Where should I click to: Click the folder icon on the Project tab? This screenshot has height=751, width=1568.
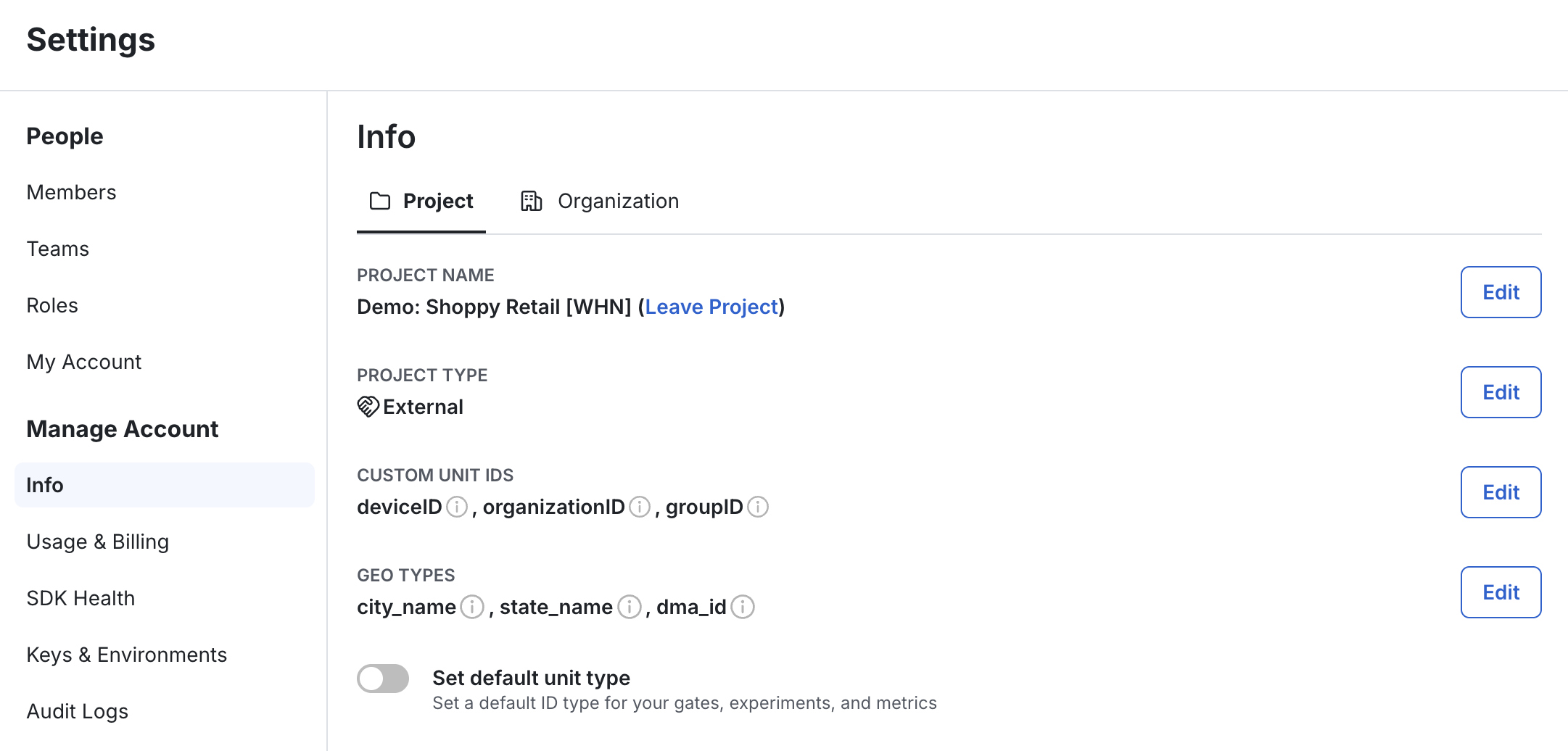tap(379, 201)
